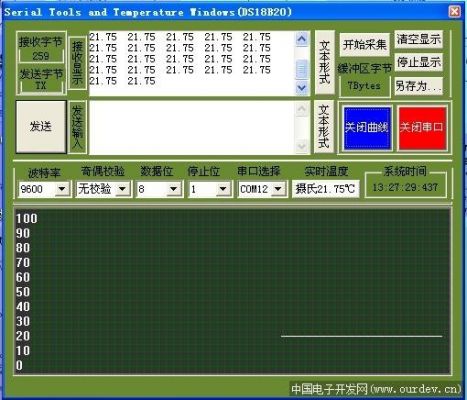Image resolution: width=467 pixels, height=400 pixels.
Task: Toggle send 文本形式 button beside send input
Action: click(324, 127)
